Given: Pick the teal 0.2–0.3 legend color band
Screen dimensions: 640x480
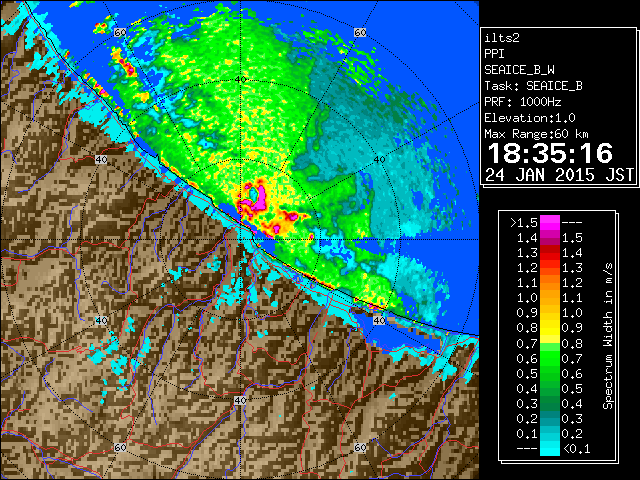Looking at the screenshot, I should [549, 418].
